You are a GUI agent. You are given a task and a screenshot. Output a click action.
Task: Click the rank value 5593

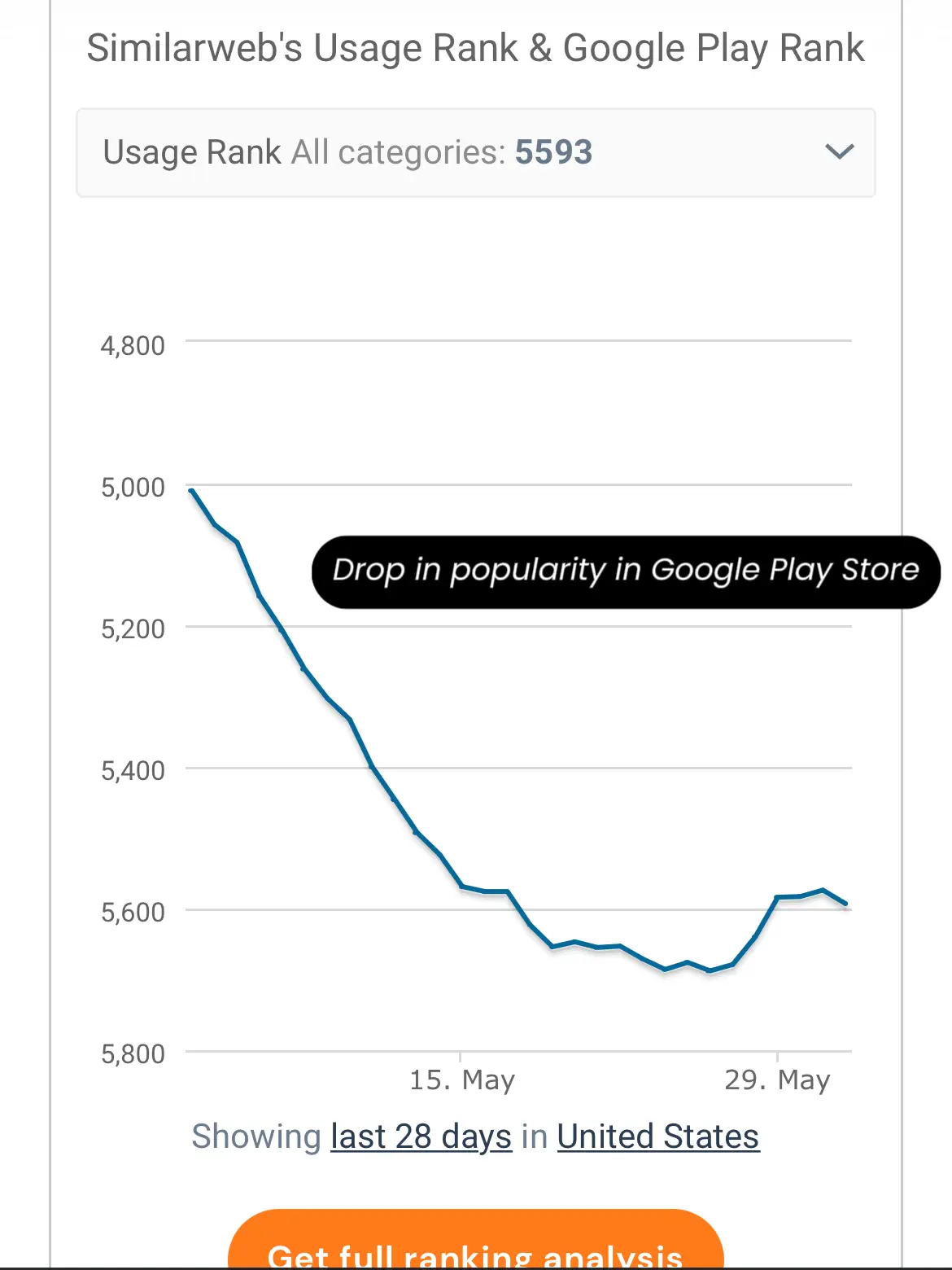point(554,152)
